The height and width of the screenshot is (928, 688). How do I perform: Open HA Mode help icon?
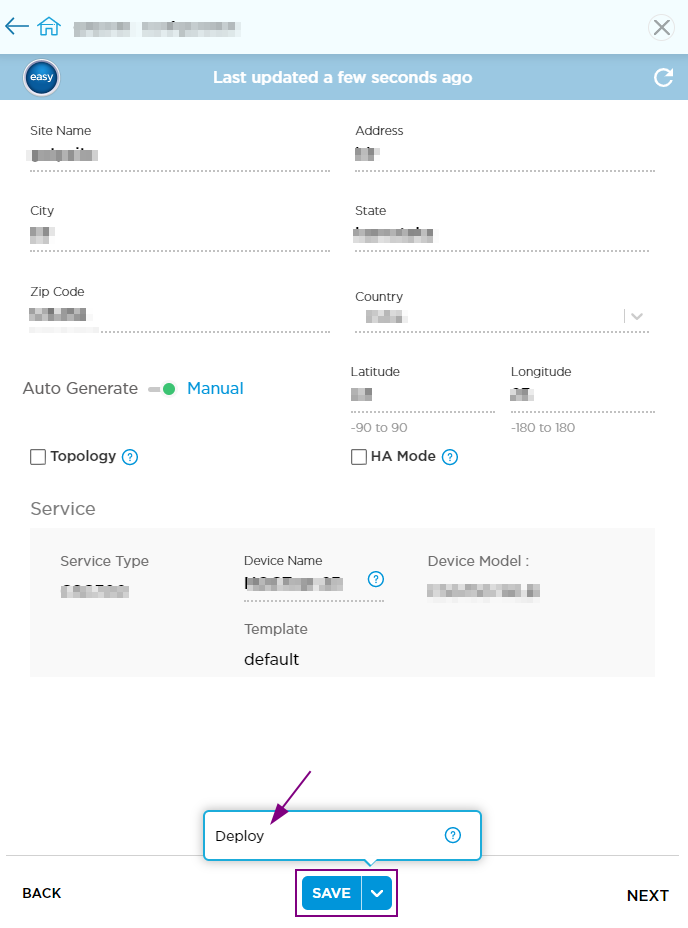pos(450,457)
